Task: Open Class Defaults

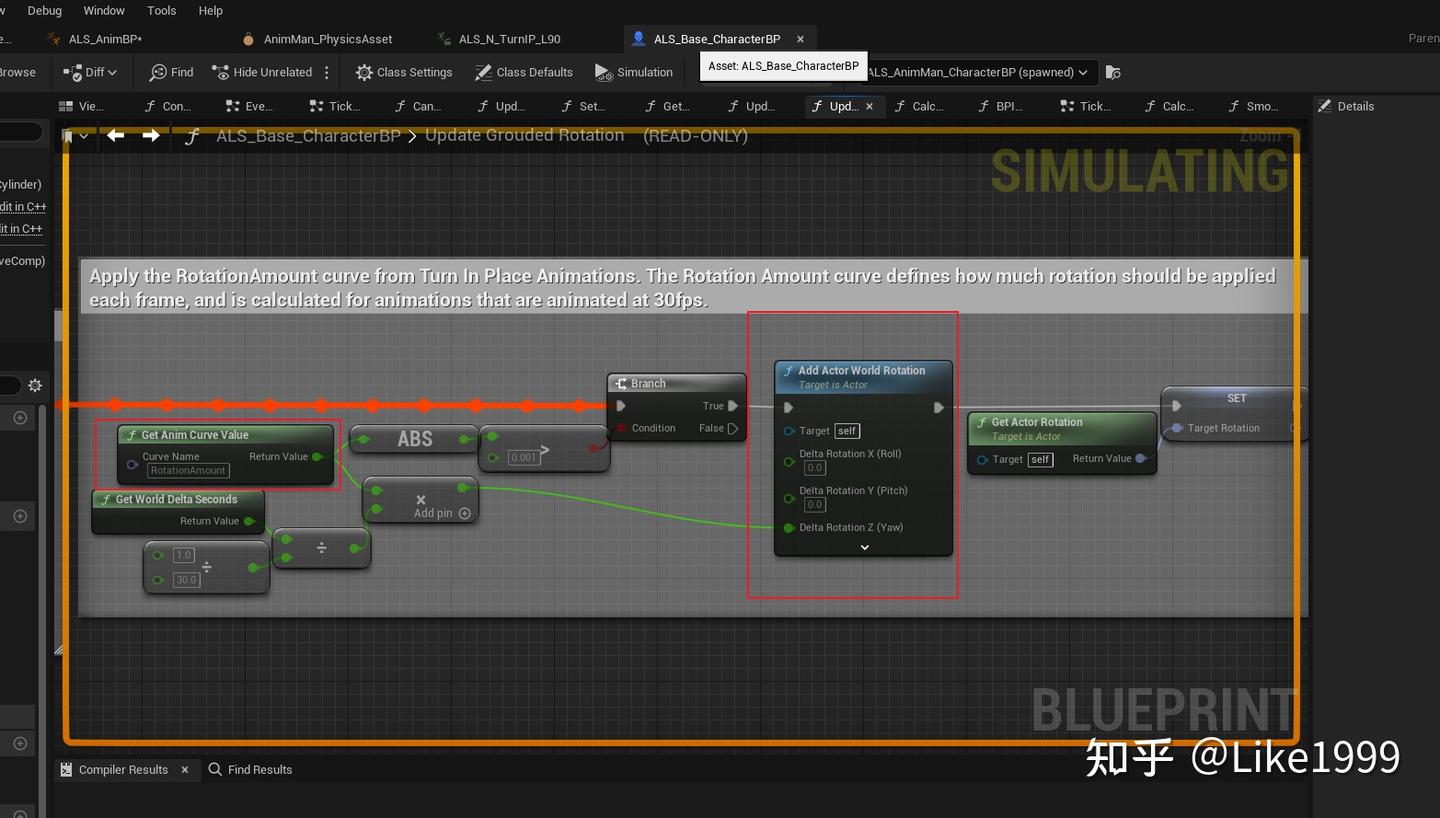Action: tap(523, 72)
